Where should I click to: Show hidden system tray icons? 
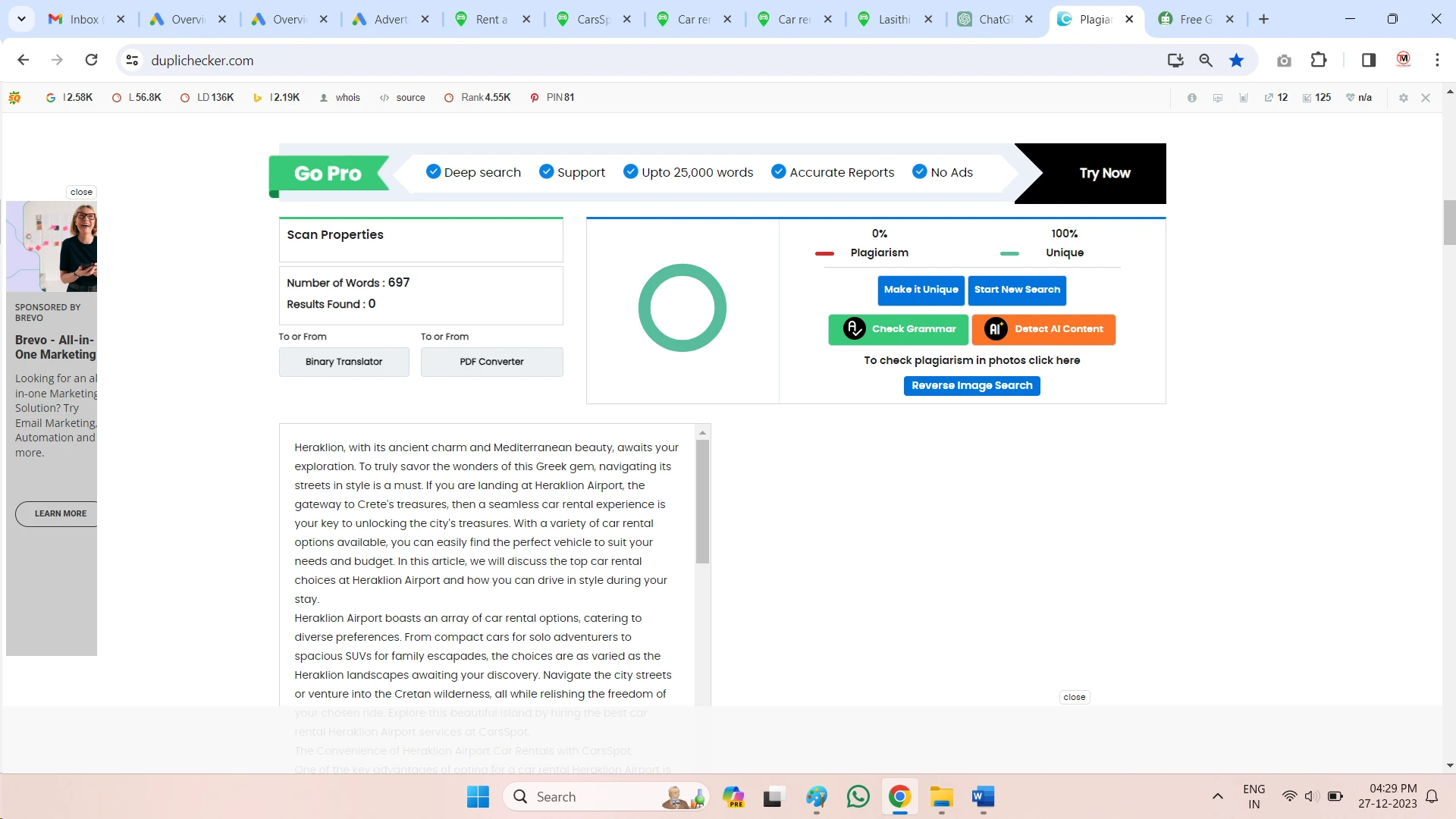pos(1217,796)
